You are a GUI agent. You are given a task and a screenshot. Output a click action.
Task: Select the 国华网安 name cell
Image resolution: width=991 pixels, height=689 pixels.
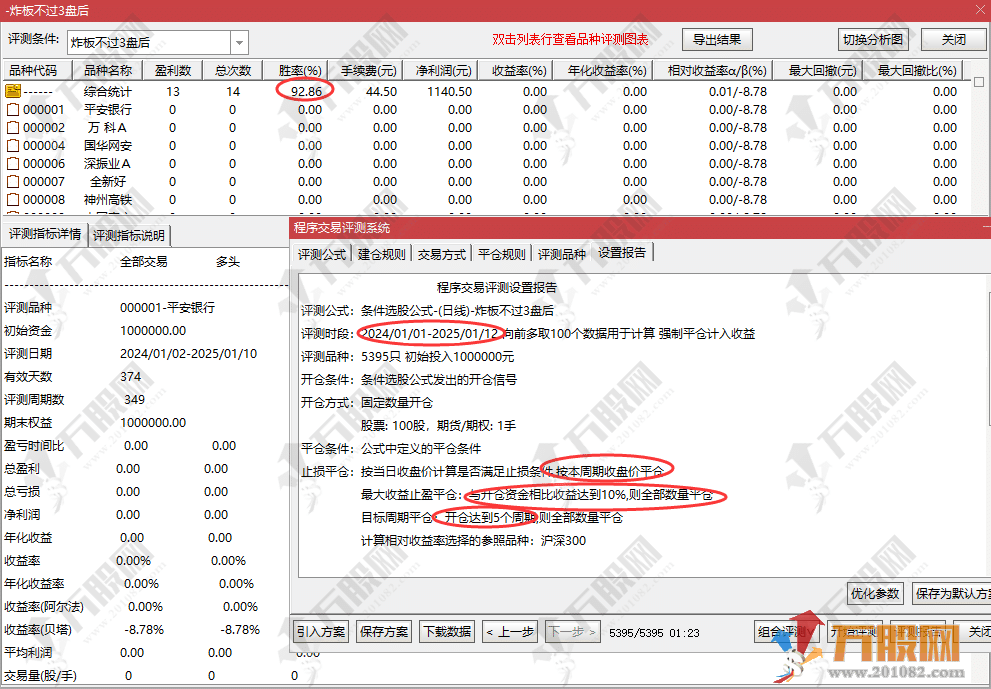107,145
